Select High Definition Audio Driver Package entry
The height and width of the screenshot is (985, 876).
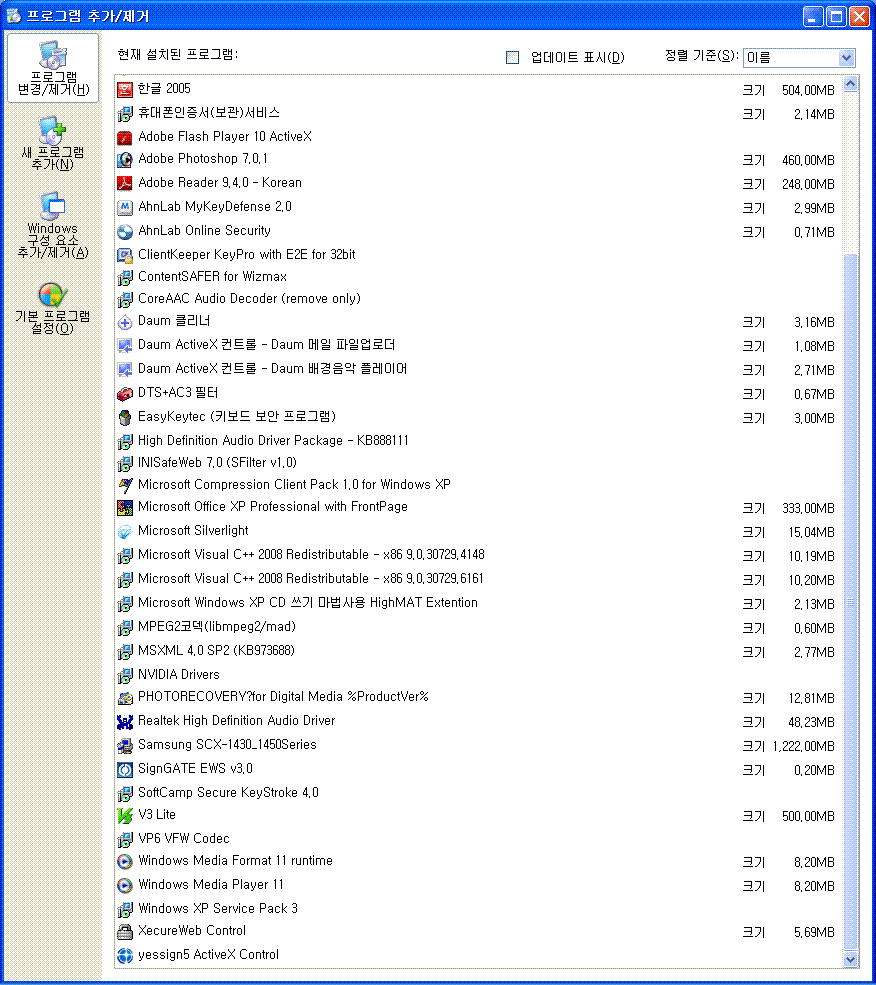pos(478,441)
